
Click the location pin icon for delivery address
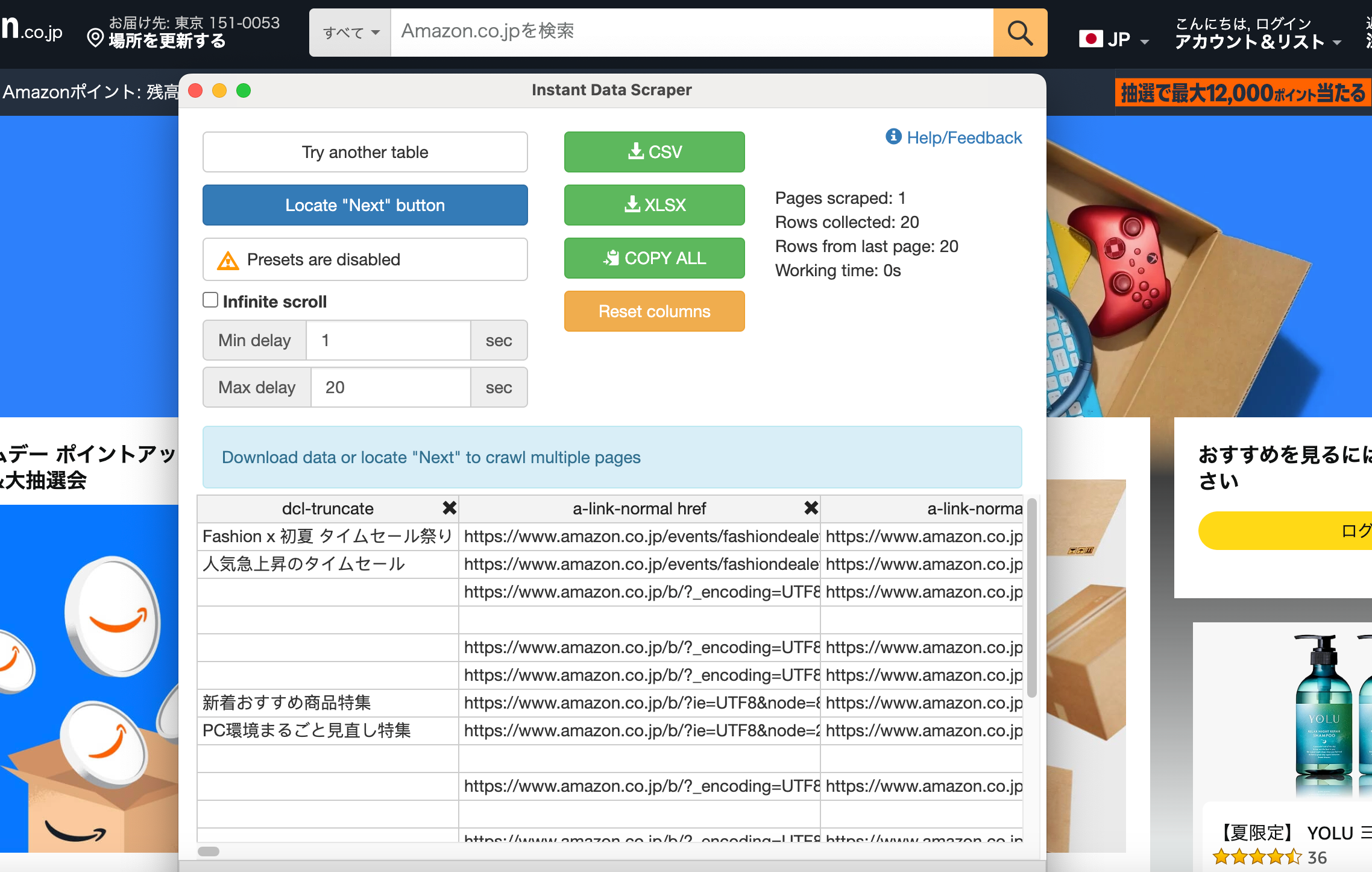pyautogui.click(x=95, y=38)
